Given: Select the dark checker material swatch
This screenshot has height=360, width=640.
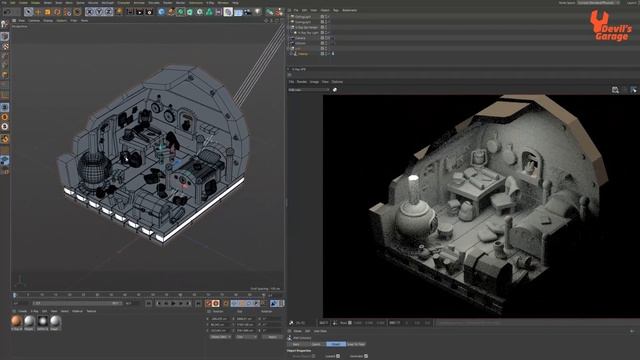Looking at the screenshot, I should (42, 321).
